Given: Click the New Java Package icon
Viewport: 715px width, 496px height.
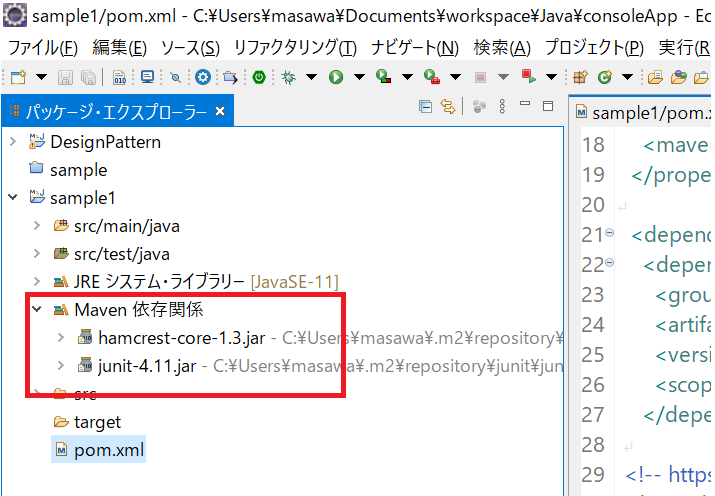Looking at the screenshot, I should (x=580, y=77).
